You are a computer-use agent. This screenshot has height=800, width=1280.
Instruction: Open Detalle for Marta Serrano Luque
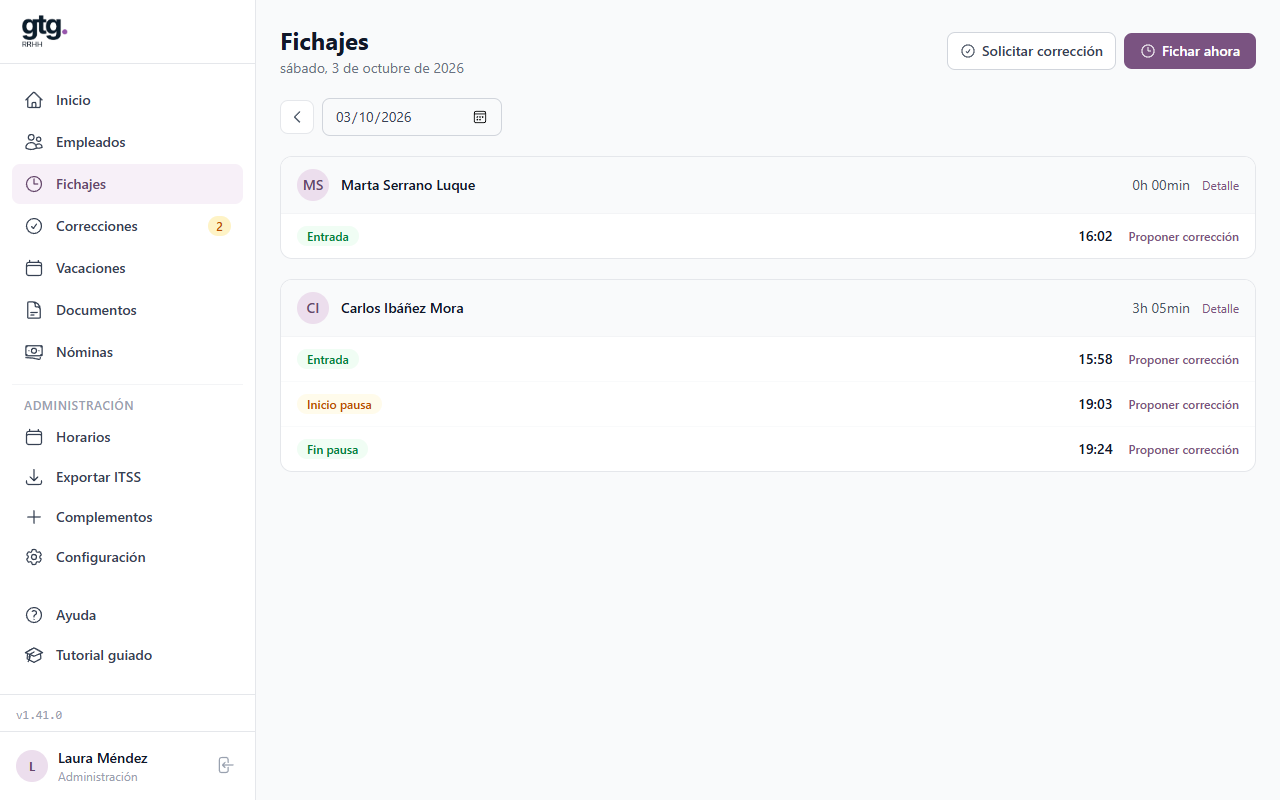tap(1220, 186)
